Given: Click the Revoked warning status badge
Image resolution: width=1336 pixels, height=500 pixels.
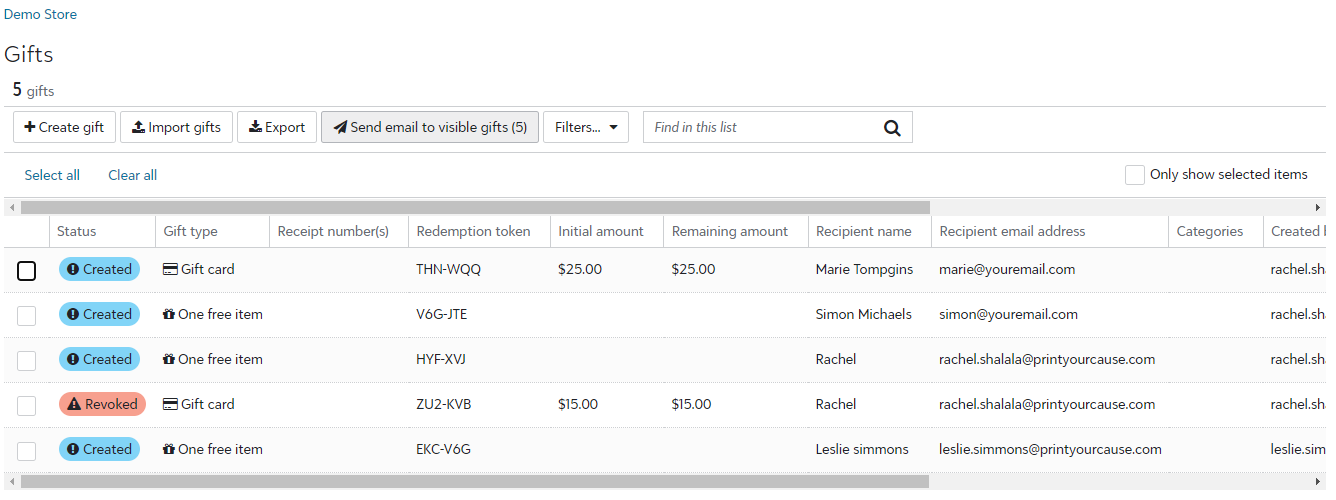Looking at the screenshot, I should (102, 404).
